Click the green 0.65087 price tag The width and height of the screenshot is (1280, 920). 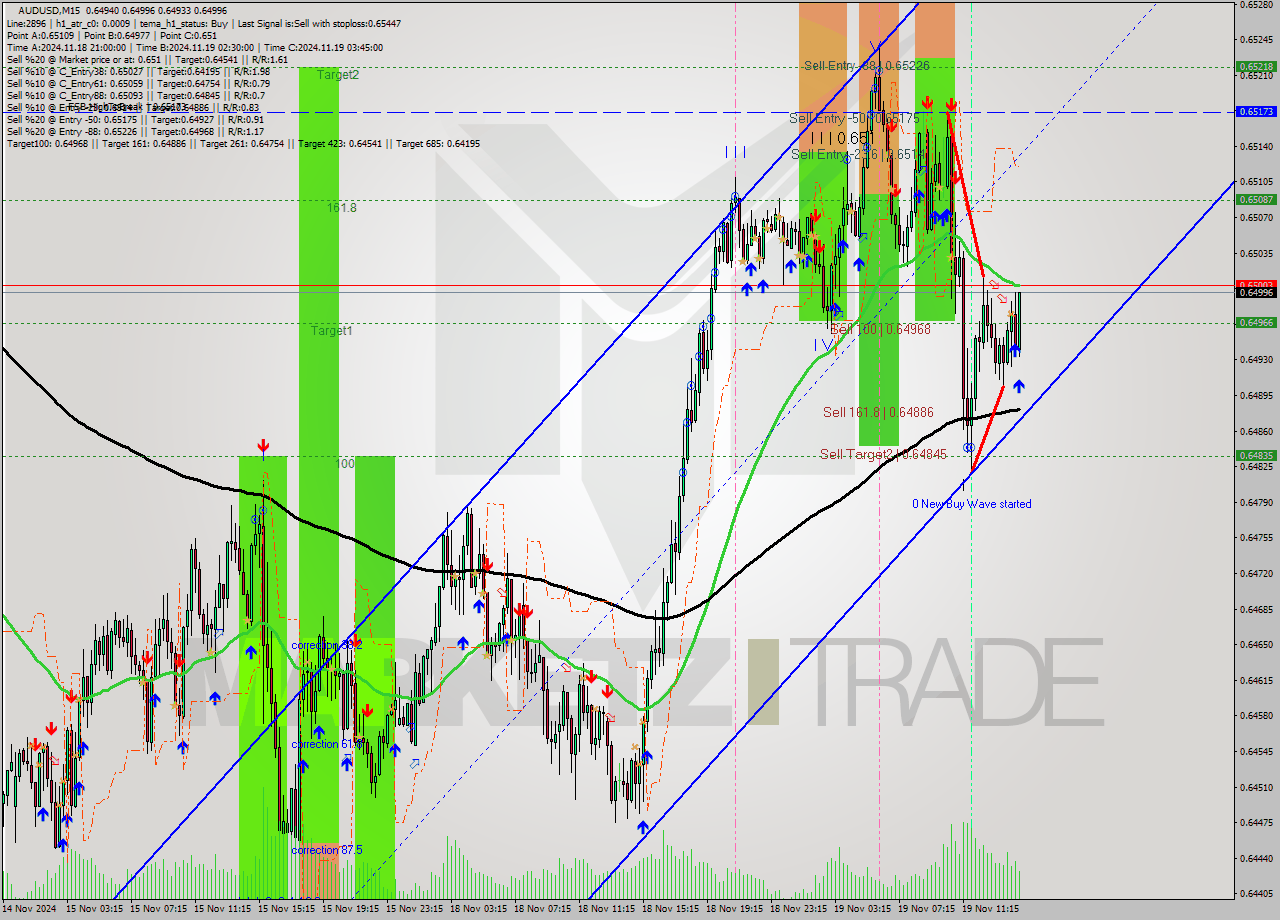pos(1256,199)
